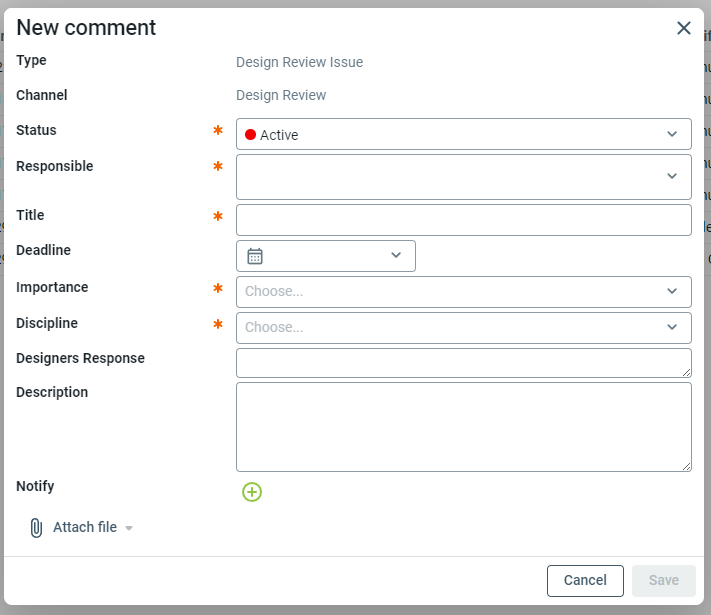Open the Discipline Choose... dropdown
The height and width of the screenshot is (615, 711).
click(463, 328)
